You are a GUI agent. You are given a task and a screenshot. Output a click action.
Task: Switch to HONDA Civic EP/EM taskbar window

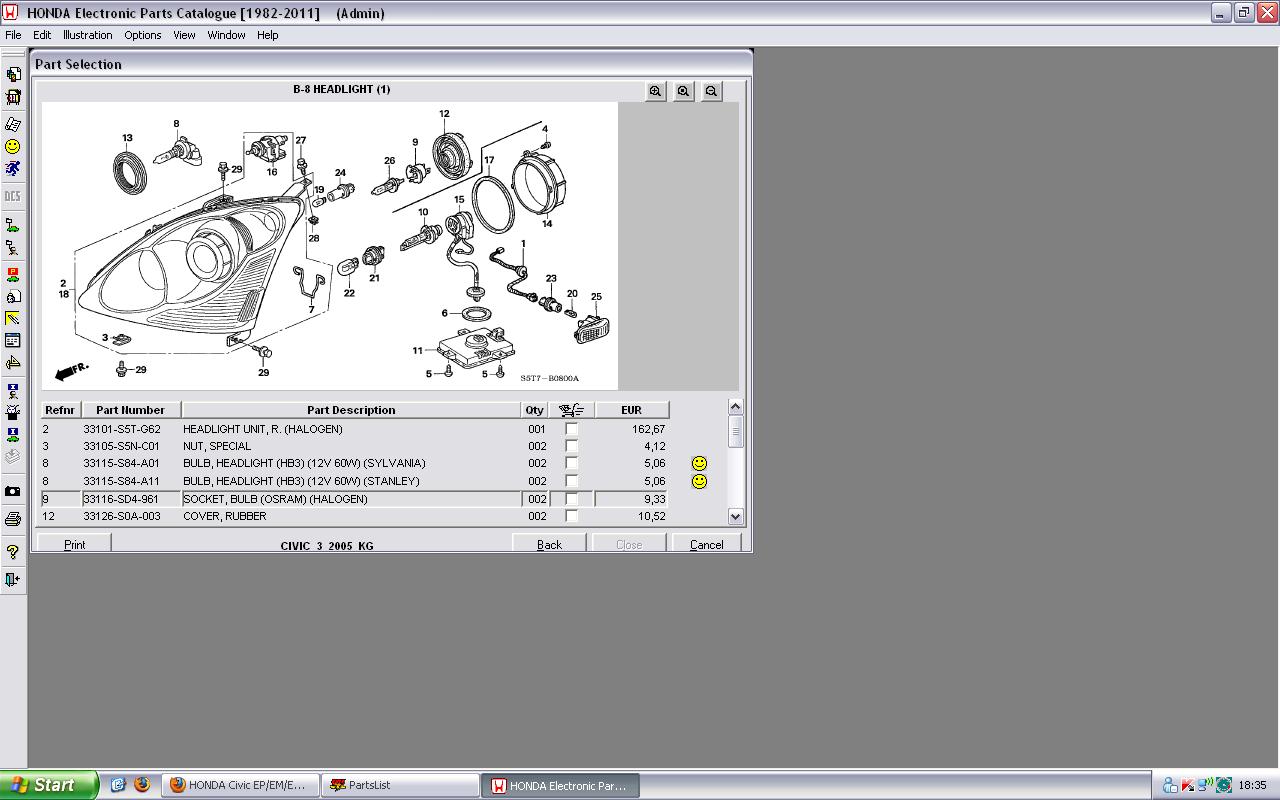pyautogui.click(x=241, y=785)
